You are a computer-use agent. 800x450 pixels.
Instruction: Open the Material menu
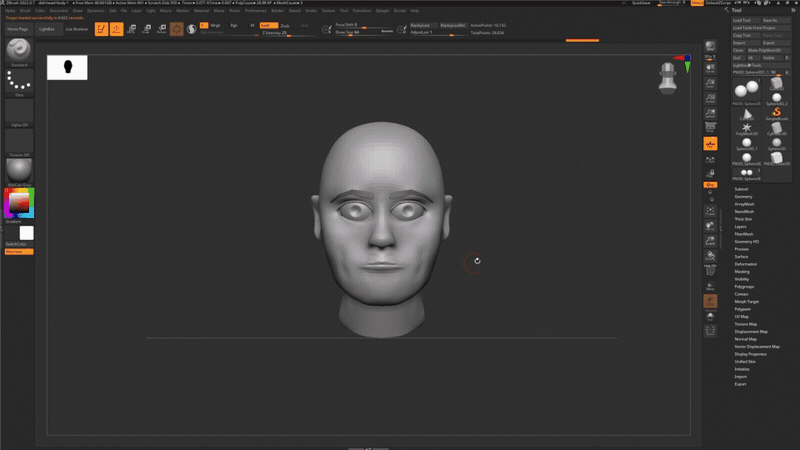(x=201, y=11)
